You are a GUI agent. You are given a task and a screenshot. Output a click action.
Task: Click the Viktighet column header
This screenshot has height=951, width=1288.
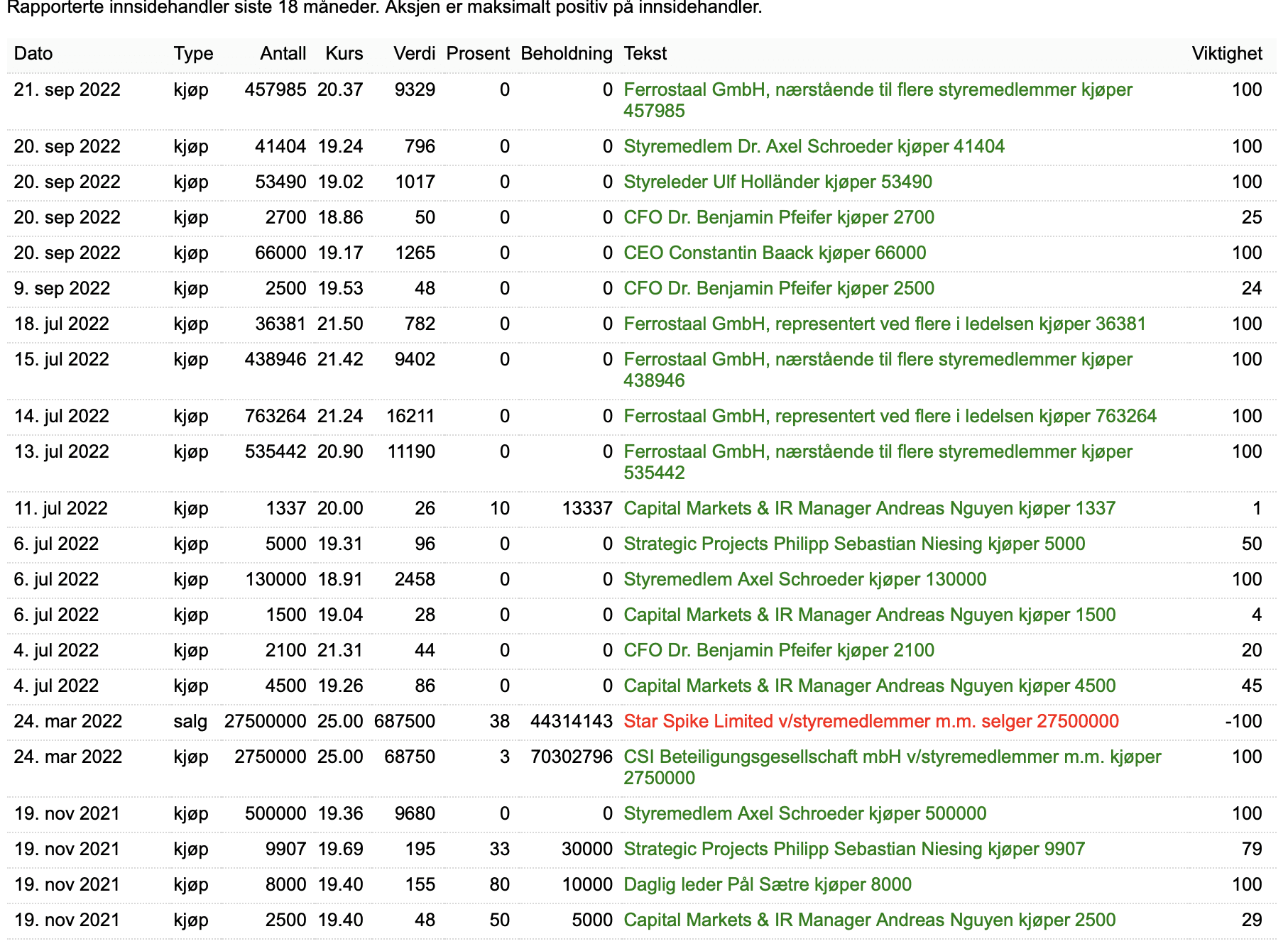click(1227, 54)
